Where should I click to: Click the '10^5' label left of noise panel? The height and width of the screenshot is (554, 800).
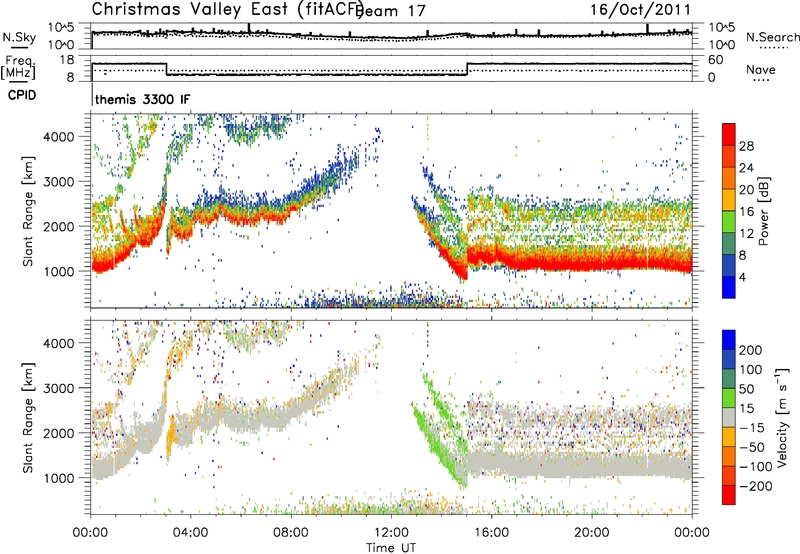click(x=61, y=28)
